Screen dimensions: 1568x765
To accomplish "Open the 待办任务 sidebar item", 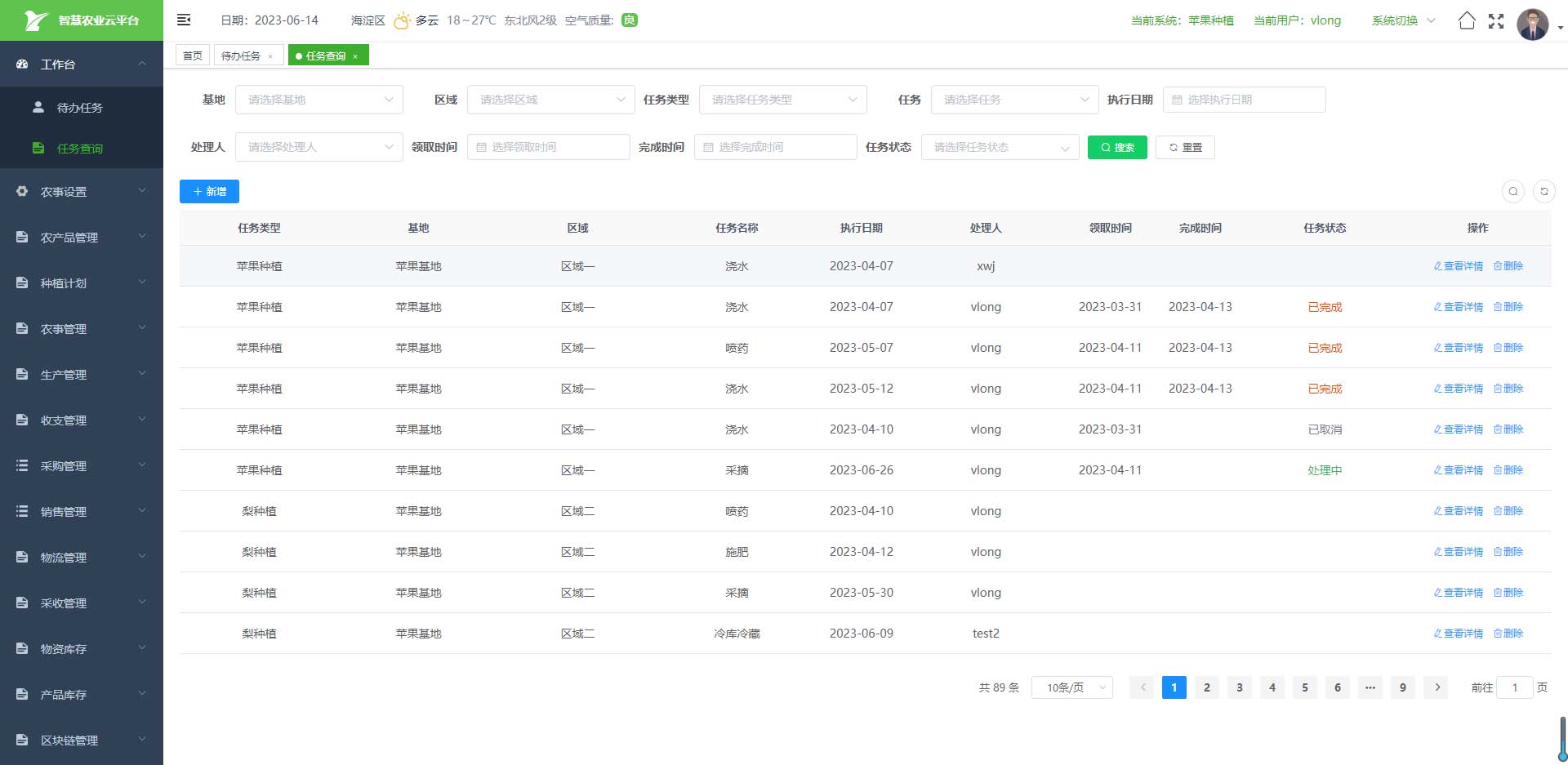I will click(82, 107).
